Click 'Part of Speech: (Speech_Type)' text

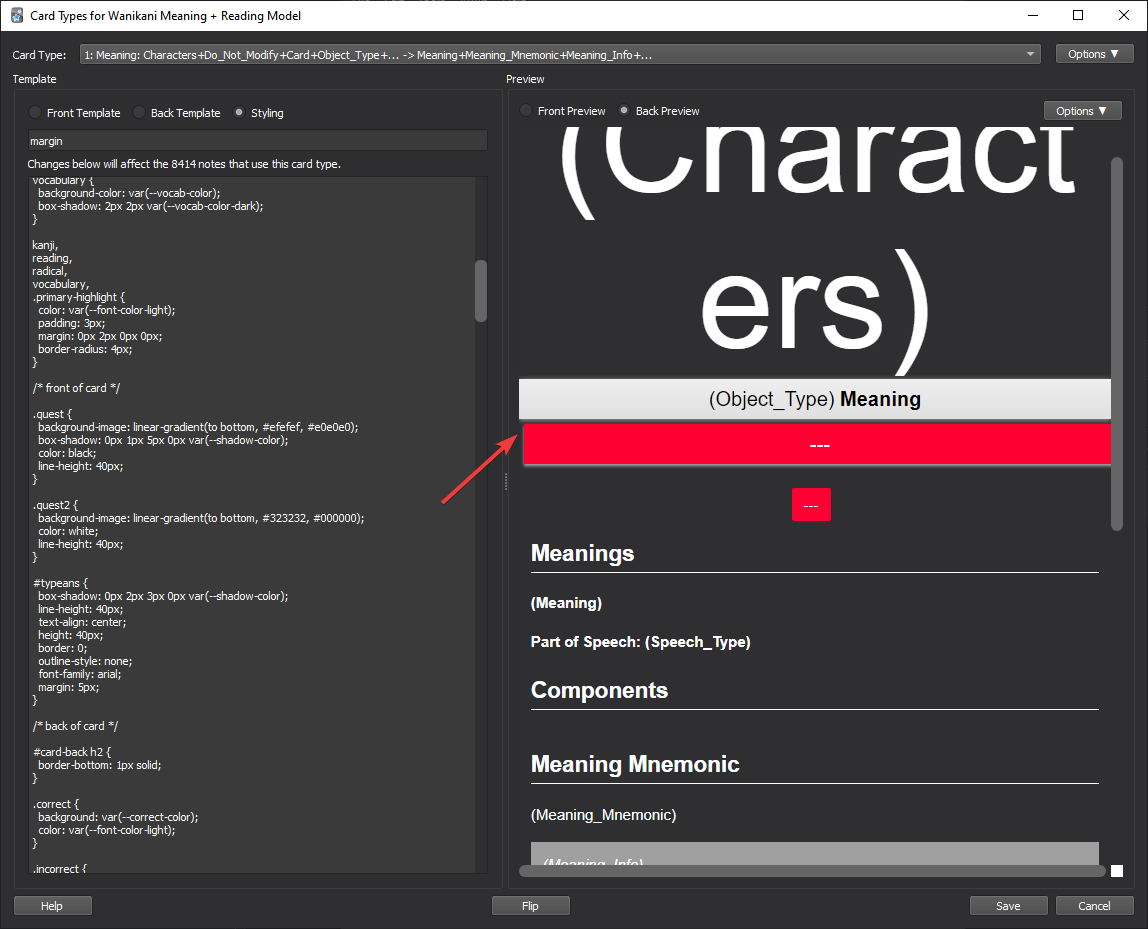pyautogui.click(x=641, y=642)
